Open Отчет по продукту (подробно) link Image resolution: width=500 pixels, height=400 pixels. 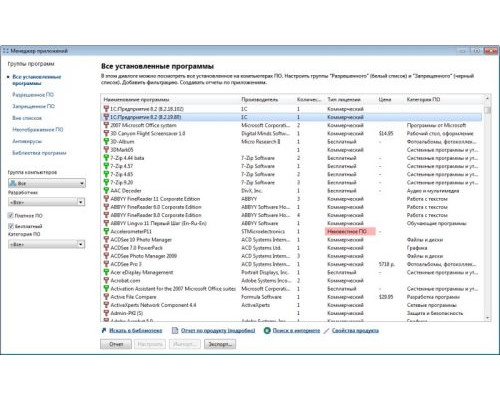[x=218, y=330]
